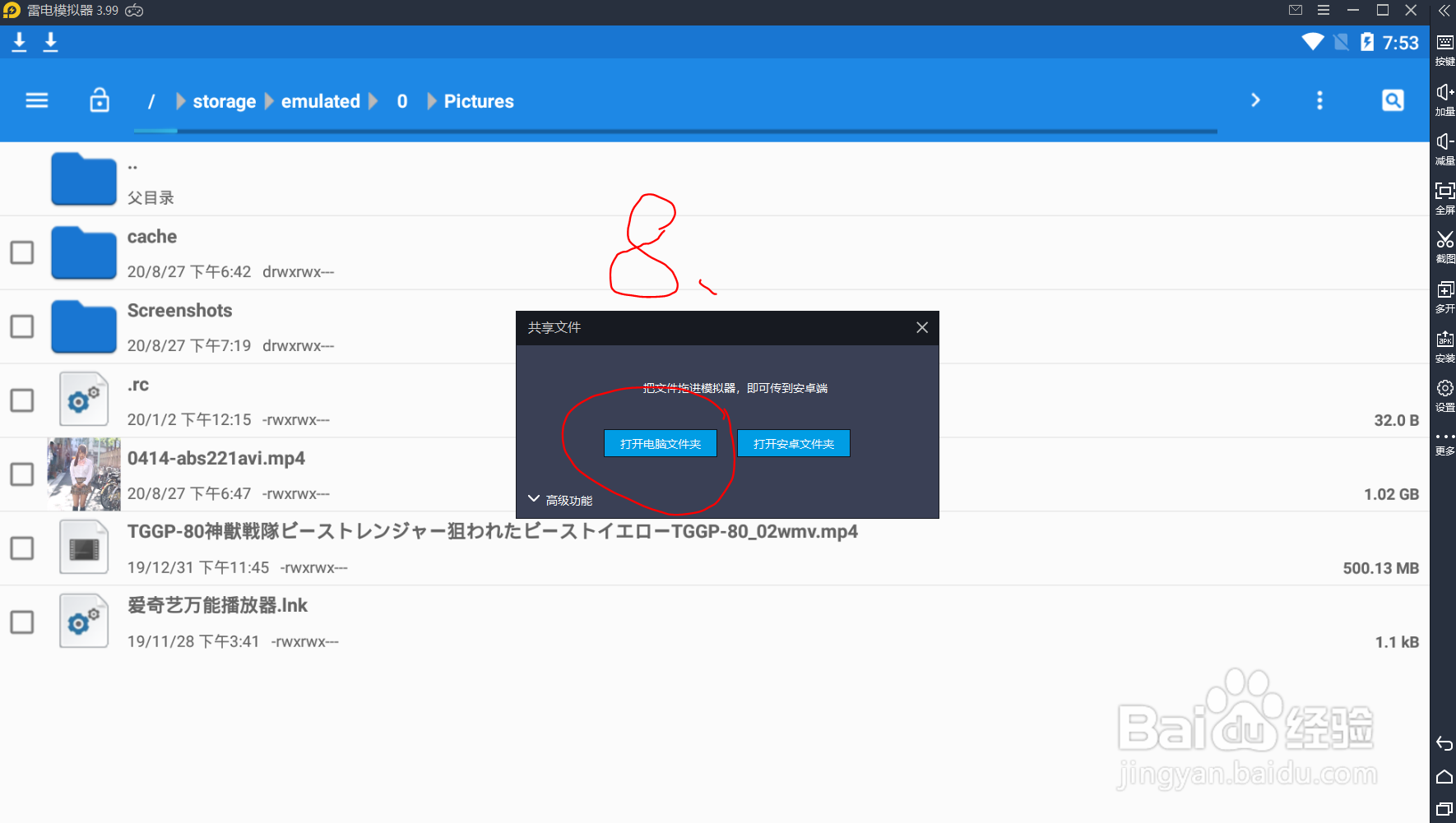Click the .rc file gear icon
The image size is (1456, 823).
point(84,399)
